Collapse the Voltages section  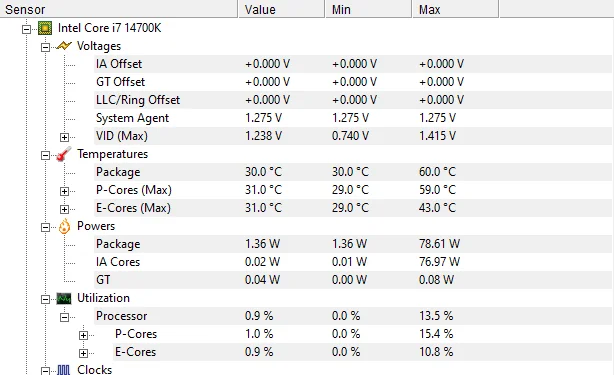click(45, 47)
